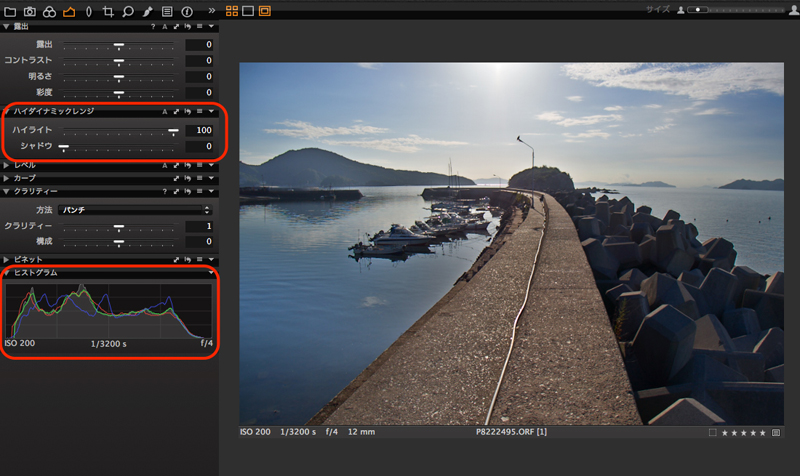The width and height of the screenshot is (800, 476).
Task: Switch to multi-thumbnail grid view
Action: pyautogui.click(x=232, y=11)
